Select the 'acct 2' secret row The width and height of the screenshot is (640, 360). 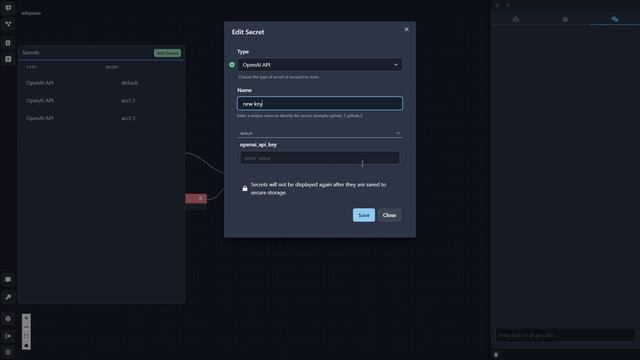(x=101, y=100)
